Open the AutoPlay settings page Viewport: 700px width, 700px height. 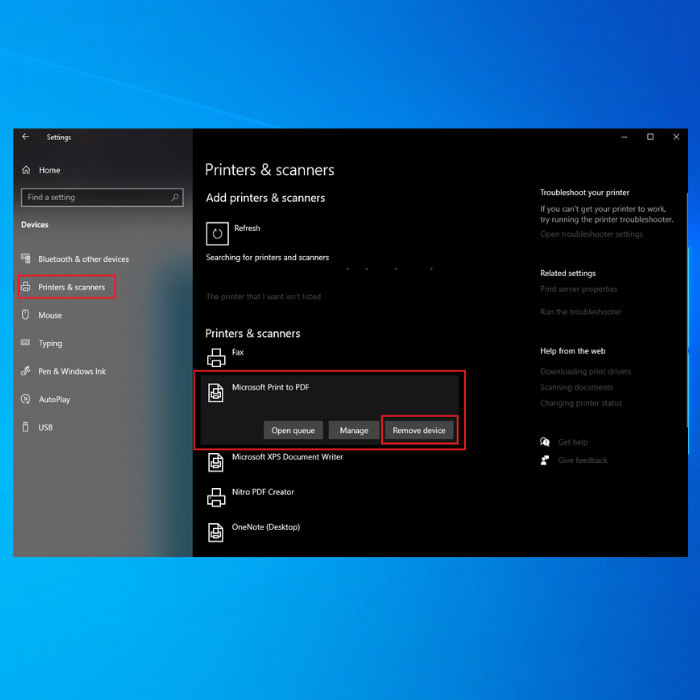(x=54, y=400)
